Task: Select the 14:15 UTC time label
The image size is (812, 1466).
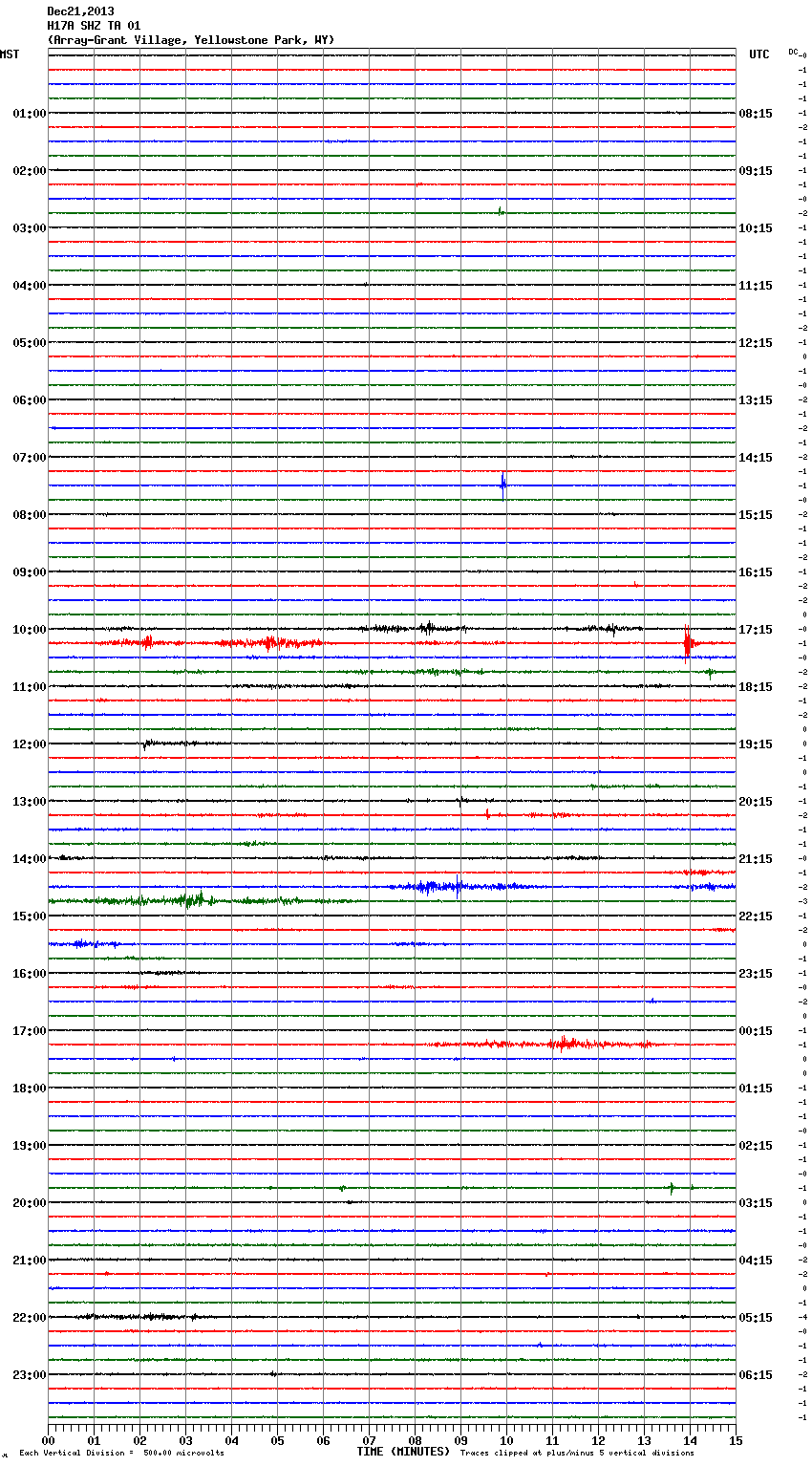Action: point(756,458)
